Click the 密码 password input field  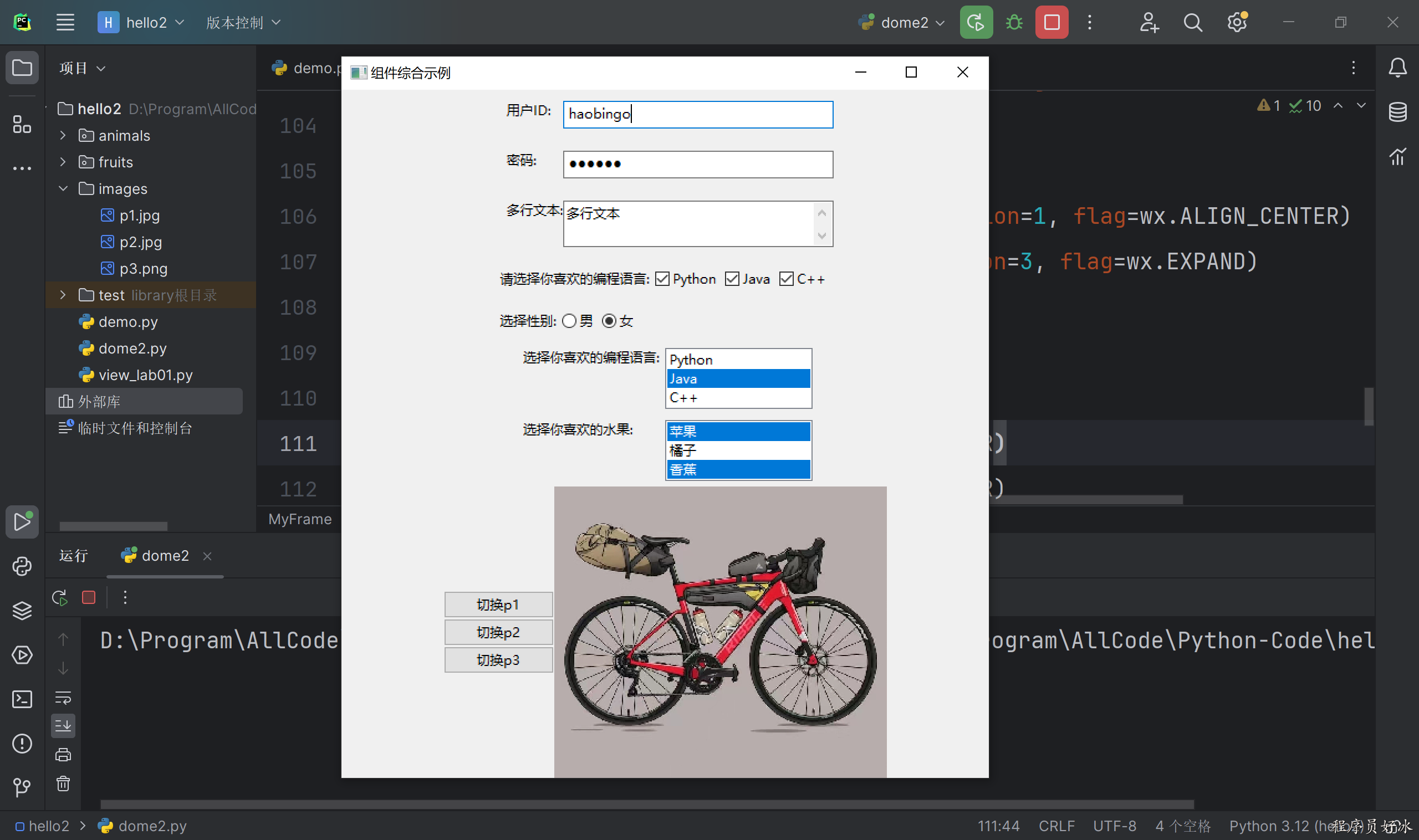698,164
